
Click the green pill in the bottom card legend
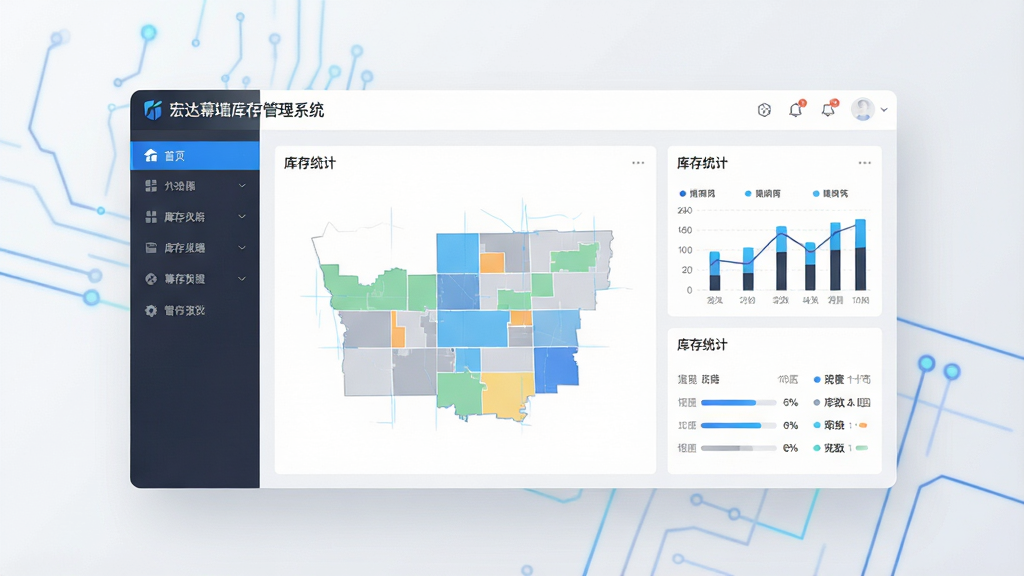(862, 448)
